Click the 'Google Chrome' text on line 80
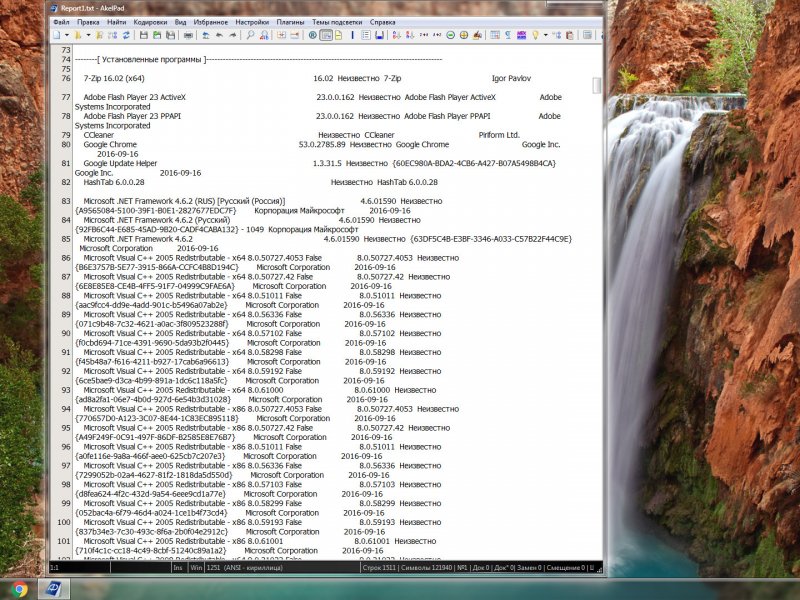The image size is (800, 600). coord(110,144)
